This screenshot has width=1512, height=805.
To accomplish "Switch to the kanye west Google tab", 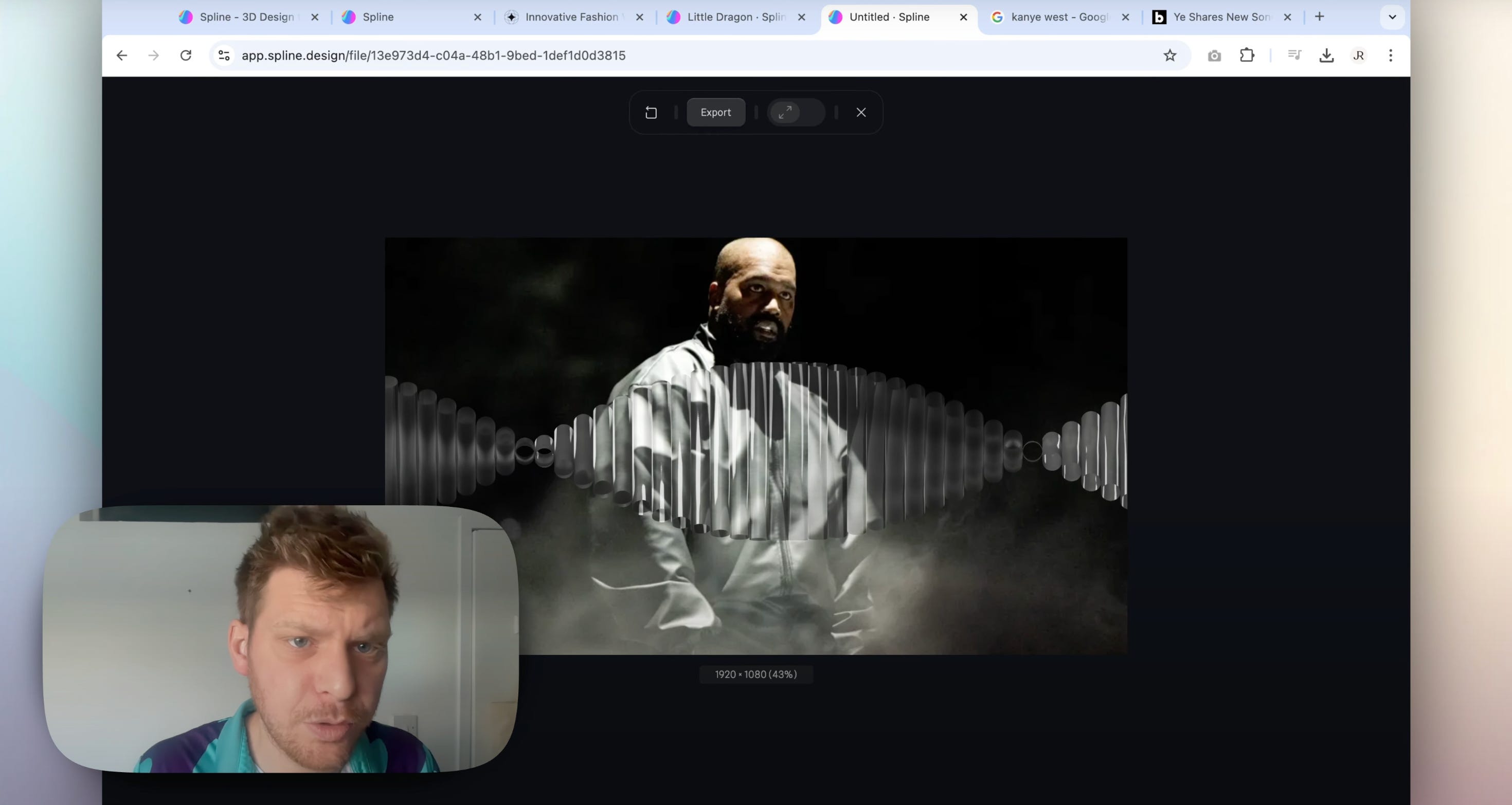I will [x=1058, y=17].
